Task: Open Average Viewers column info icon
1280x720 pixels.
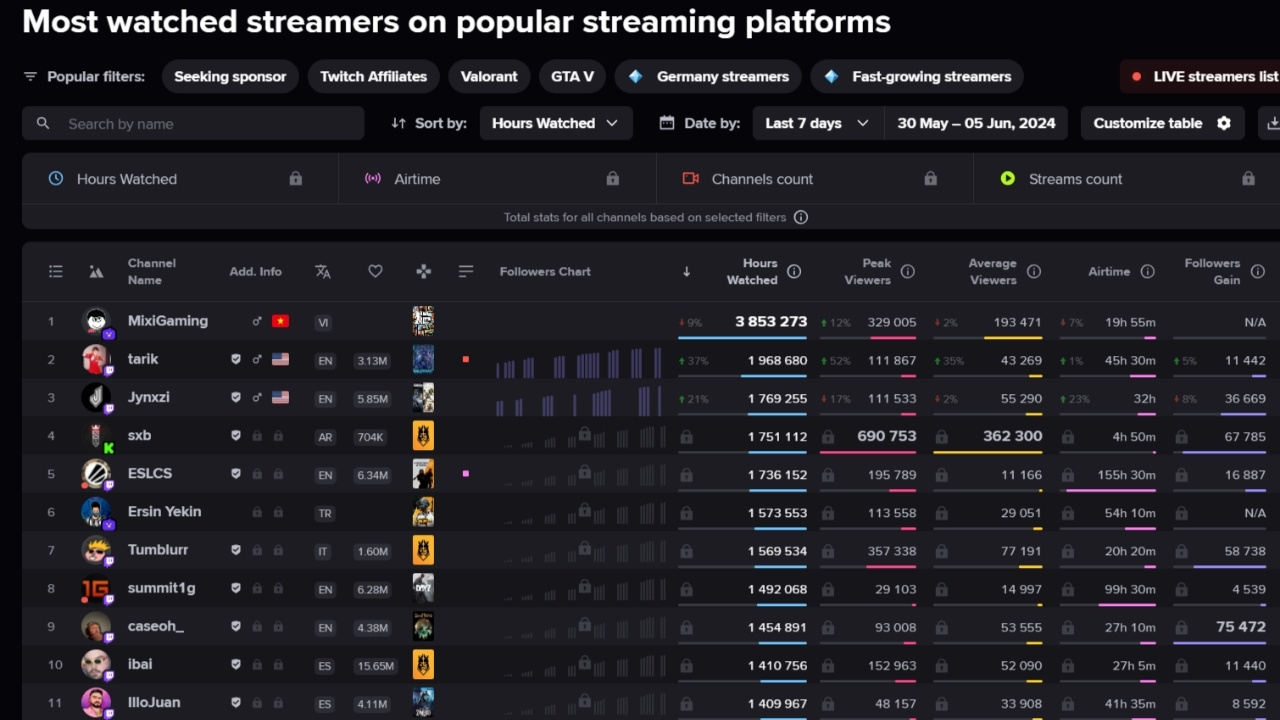Action: [1034, 271]
